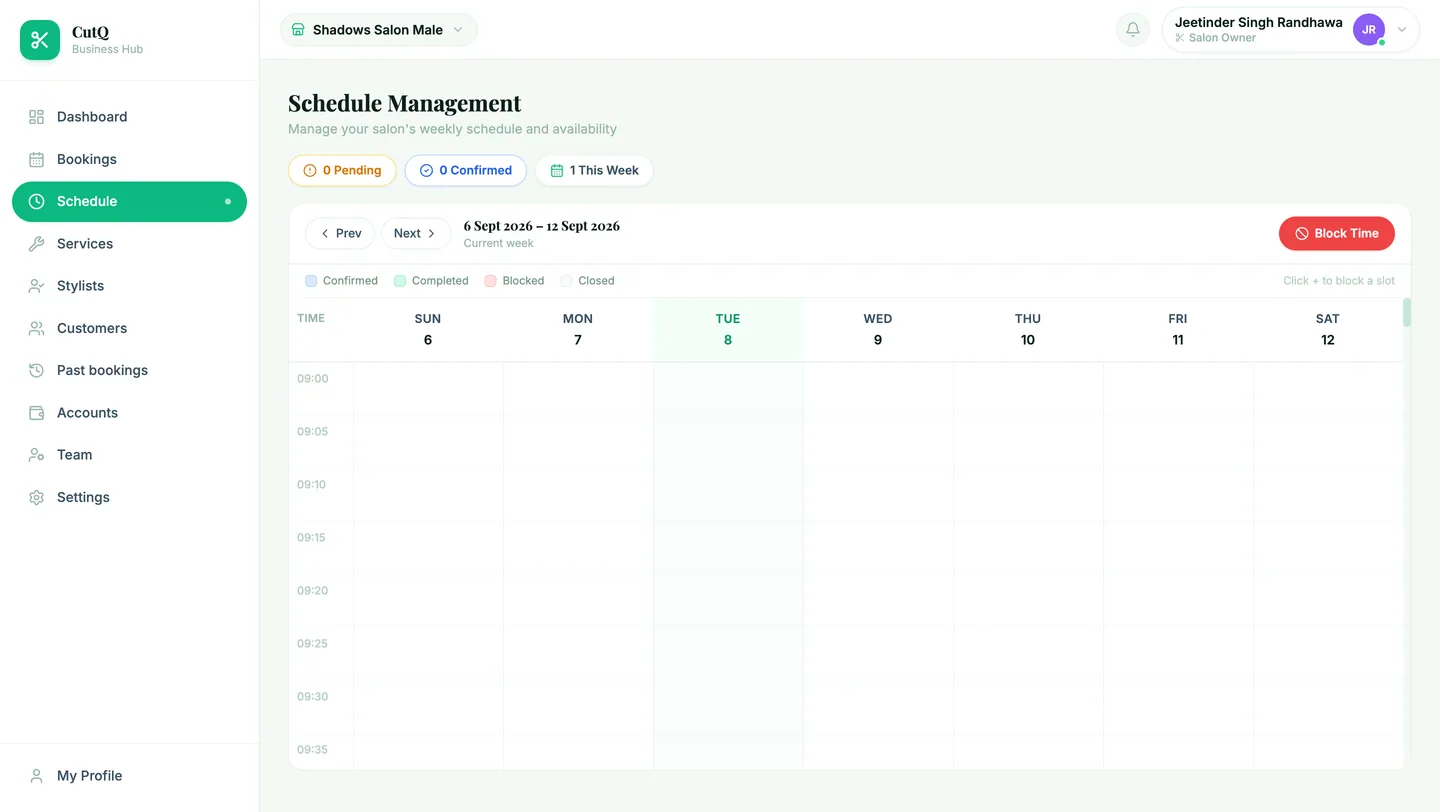Click the clock icon in Schedule item
Screen dimensions: 1440x812
click(x=37, y=201)
